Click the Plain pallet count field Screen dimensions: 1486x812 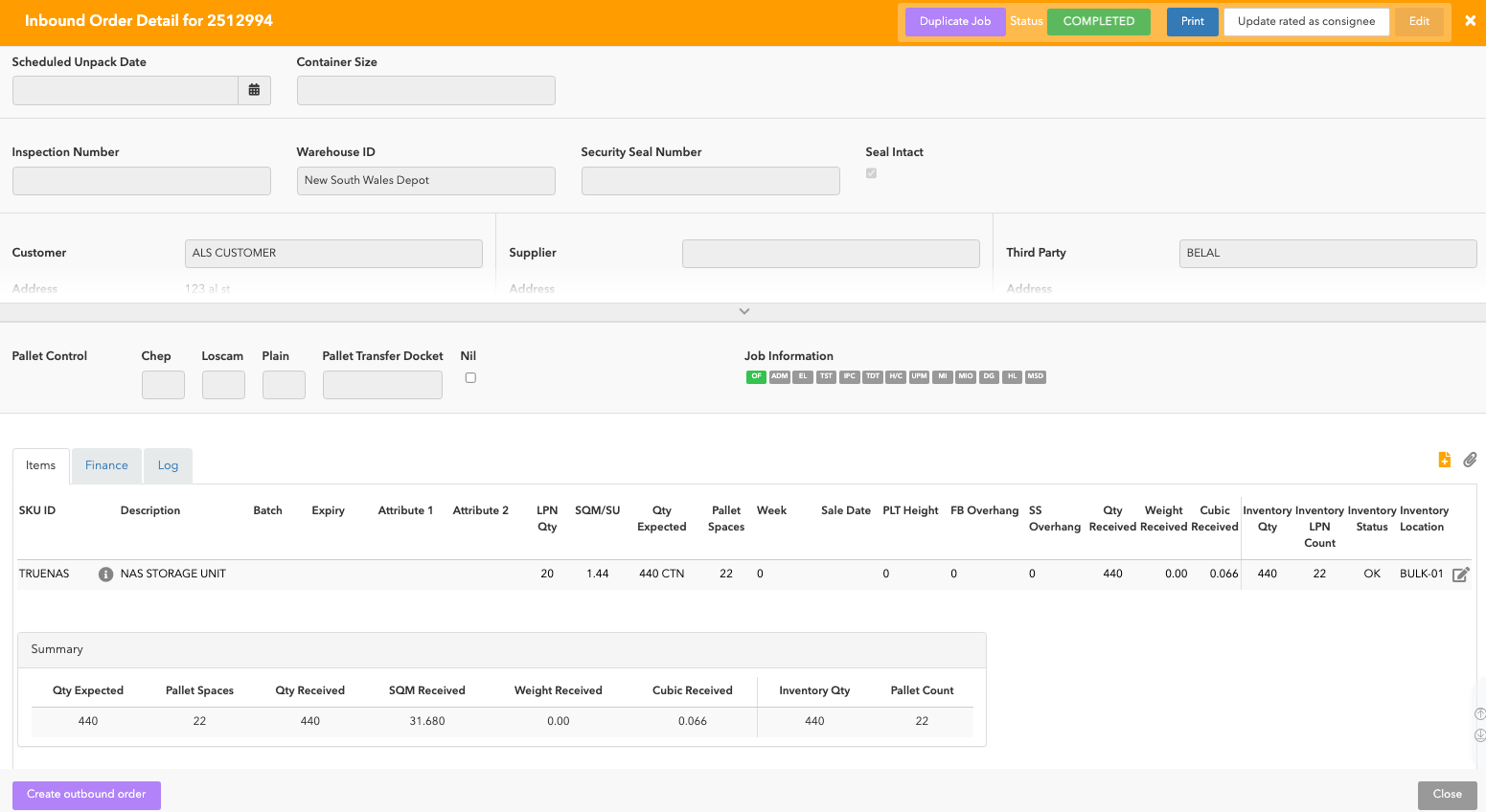click(284, 385)
